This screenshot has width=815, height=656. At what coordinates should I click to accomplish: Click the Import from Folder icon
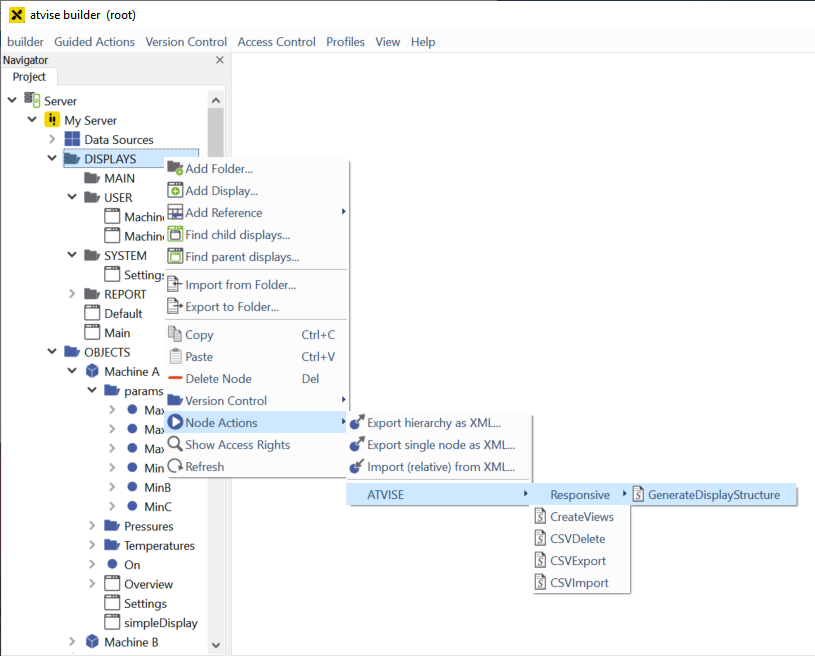[x=175, y=284]
